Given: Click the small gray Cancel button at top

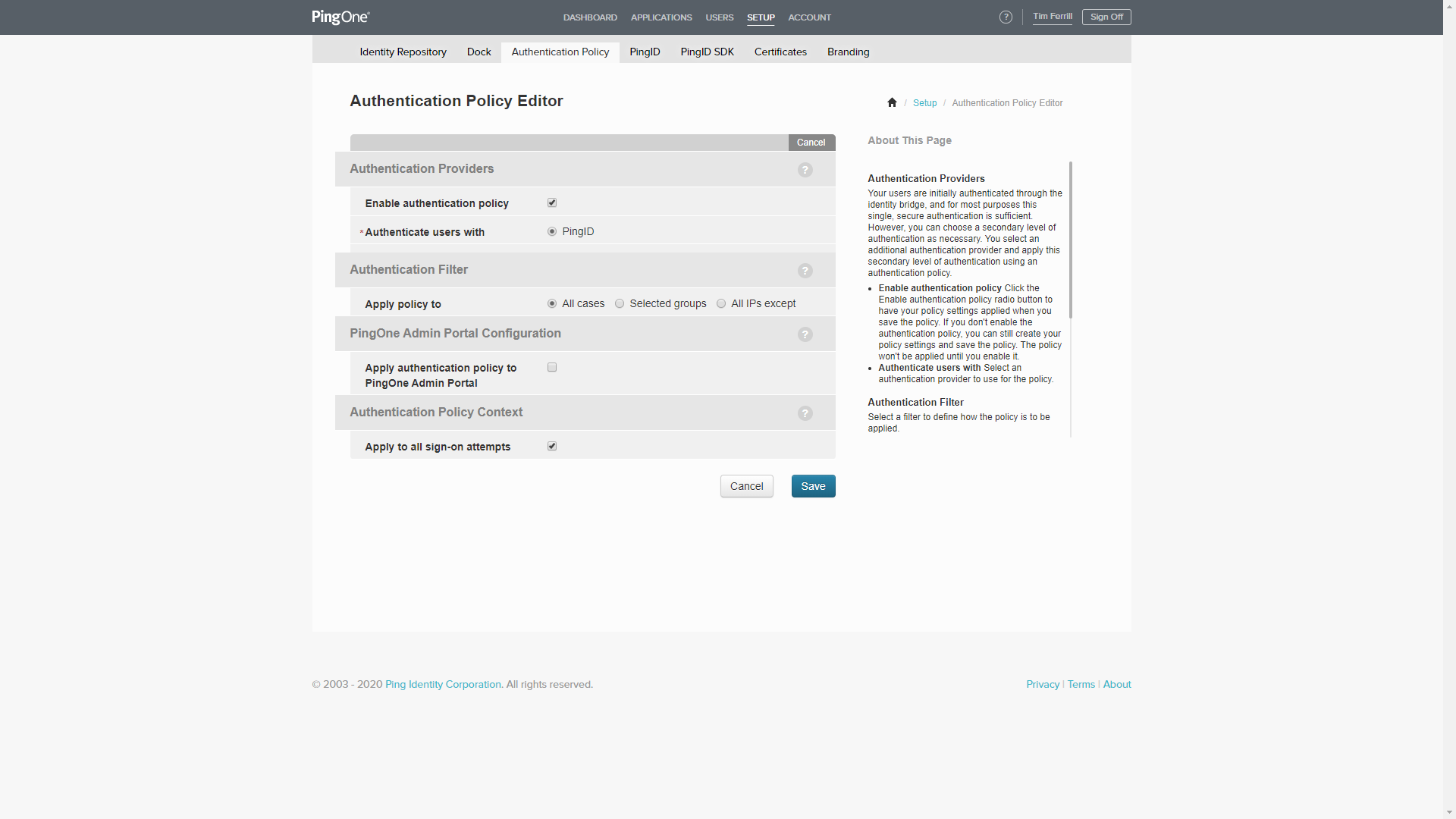Looking at the screenshot, I should (811, 143).
